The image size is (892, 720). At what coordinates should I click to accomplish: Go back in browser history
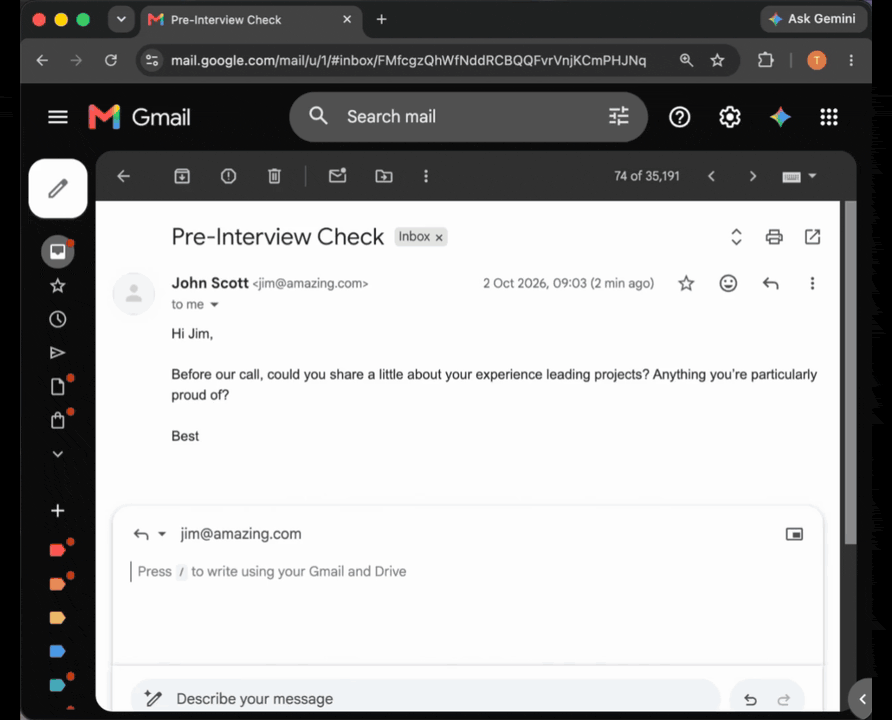coord(42,60)
